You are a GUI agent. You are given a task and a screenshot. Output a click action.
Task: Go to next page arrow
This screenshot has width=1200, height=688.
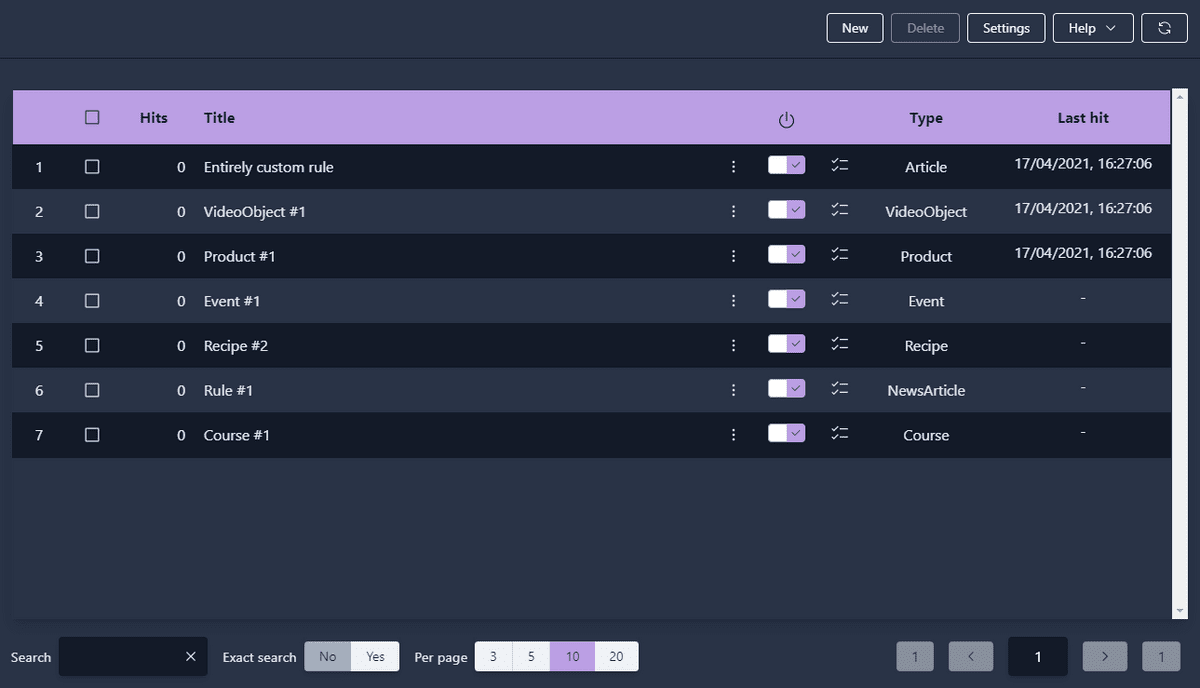1105,656
